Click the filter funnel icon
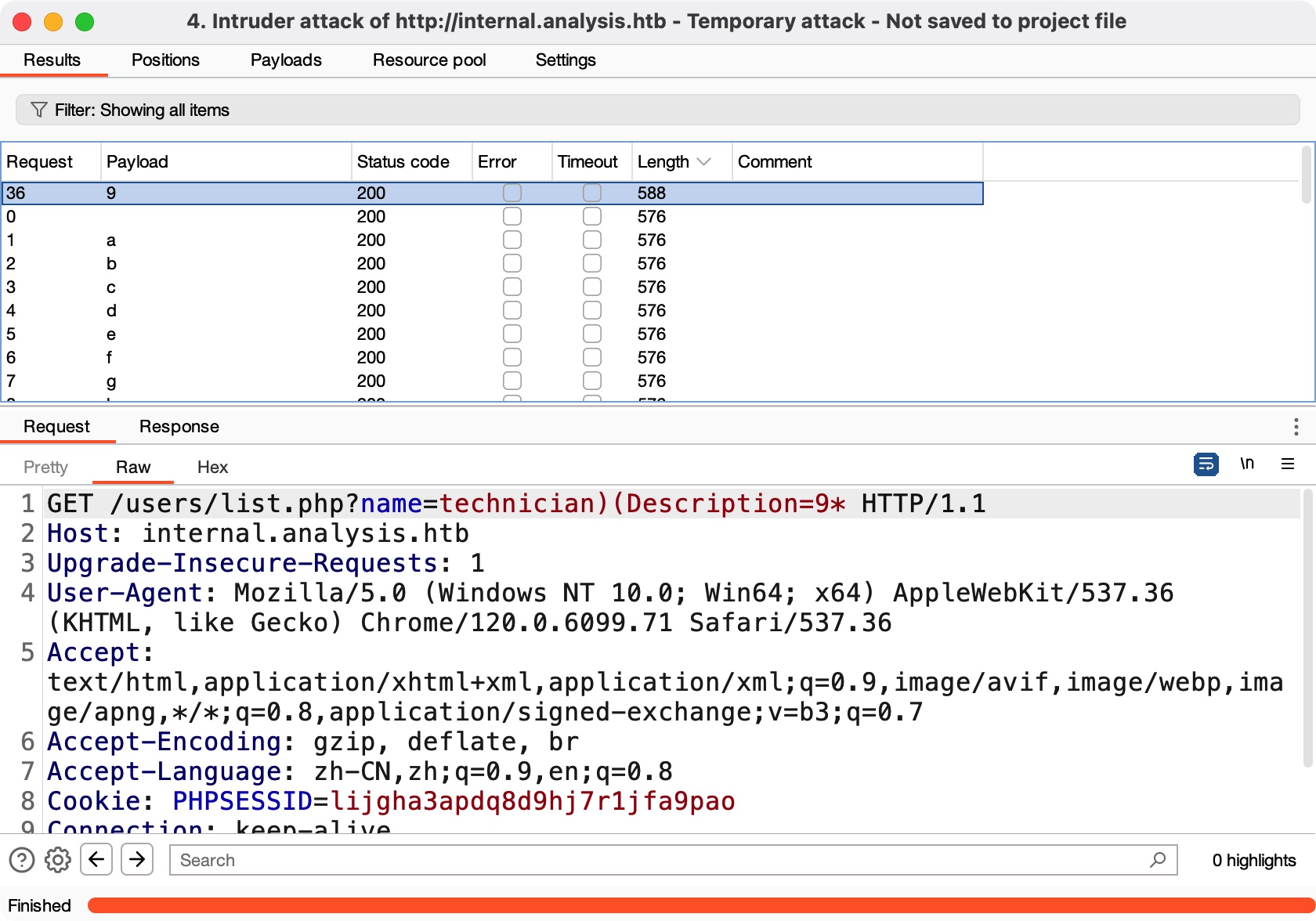This screenshot has width=1316, height=921. coord(39,110)
